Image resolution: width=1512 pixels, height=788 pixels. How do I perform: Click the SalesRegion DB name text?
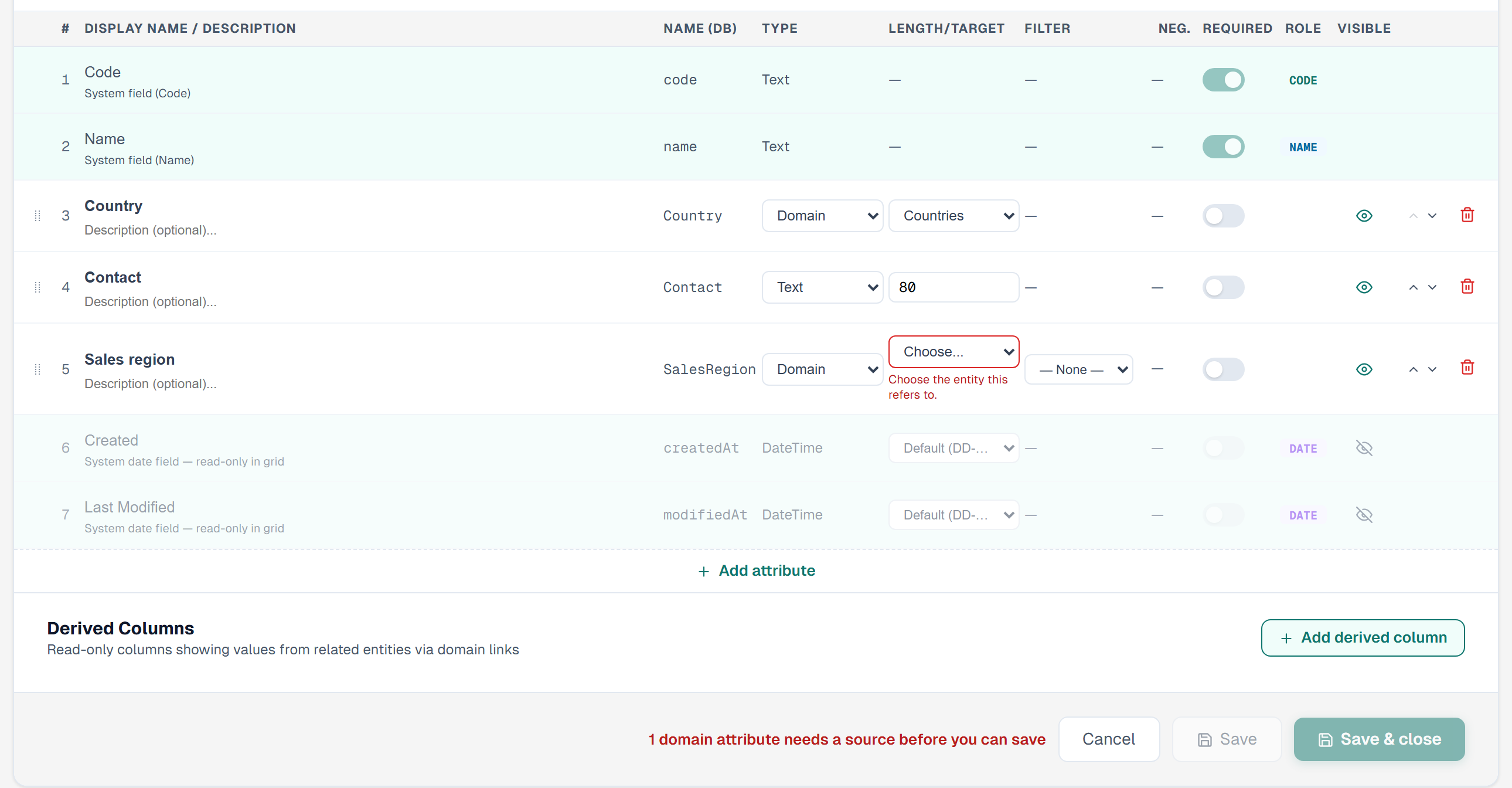pos(709,369)
